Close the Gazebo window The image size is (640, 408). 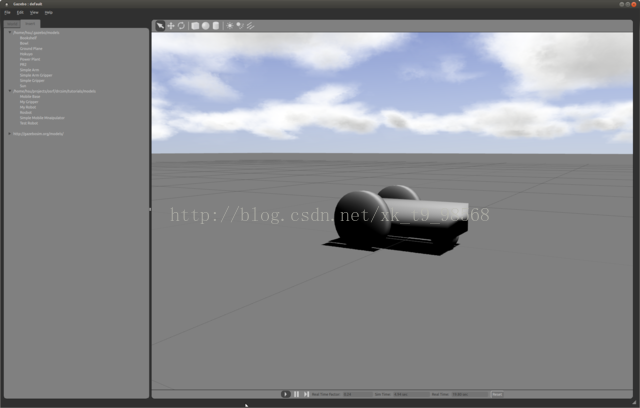pos(634,4)
